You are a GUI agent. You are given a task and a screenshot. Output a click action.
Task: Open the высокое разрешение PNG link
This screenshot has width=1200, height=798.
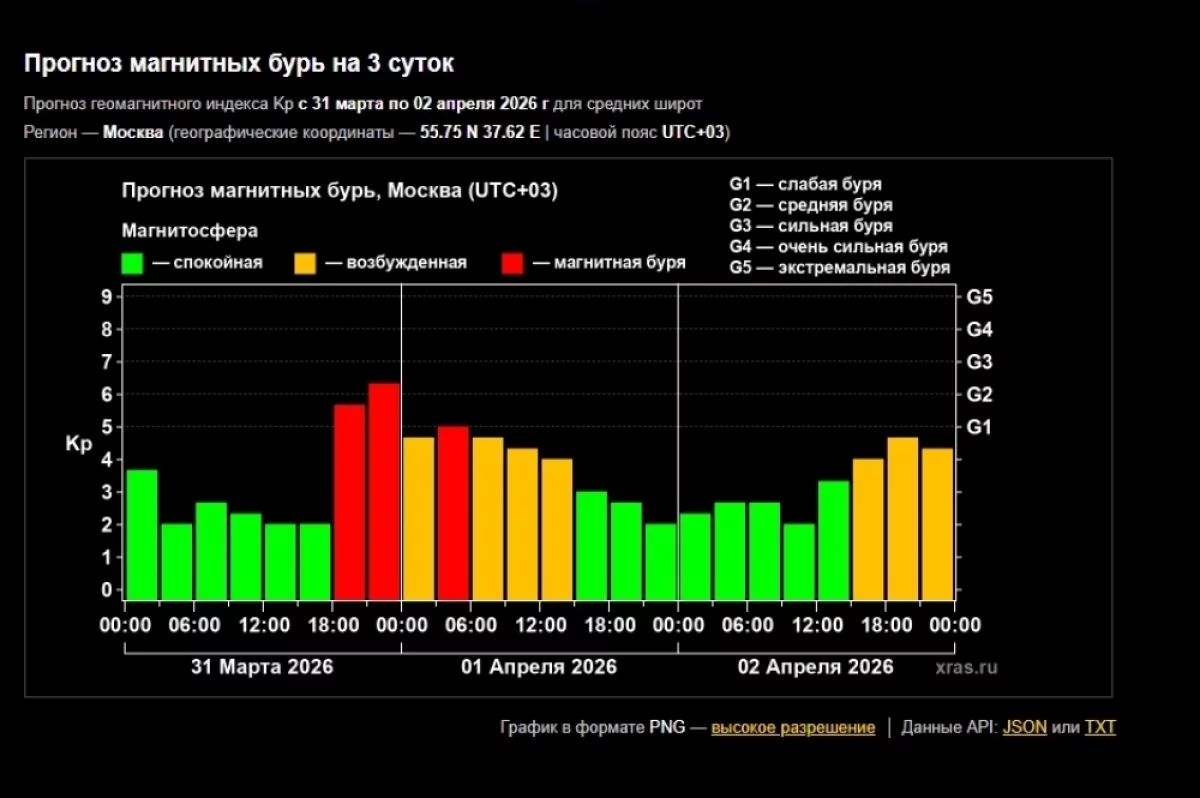coord(792,728)
